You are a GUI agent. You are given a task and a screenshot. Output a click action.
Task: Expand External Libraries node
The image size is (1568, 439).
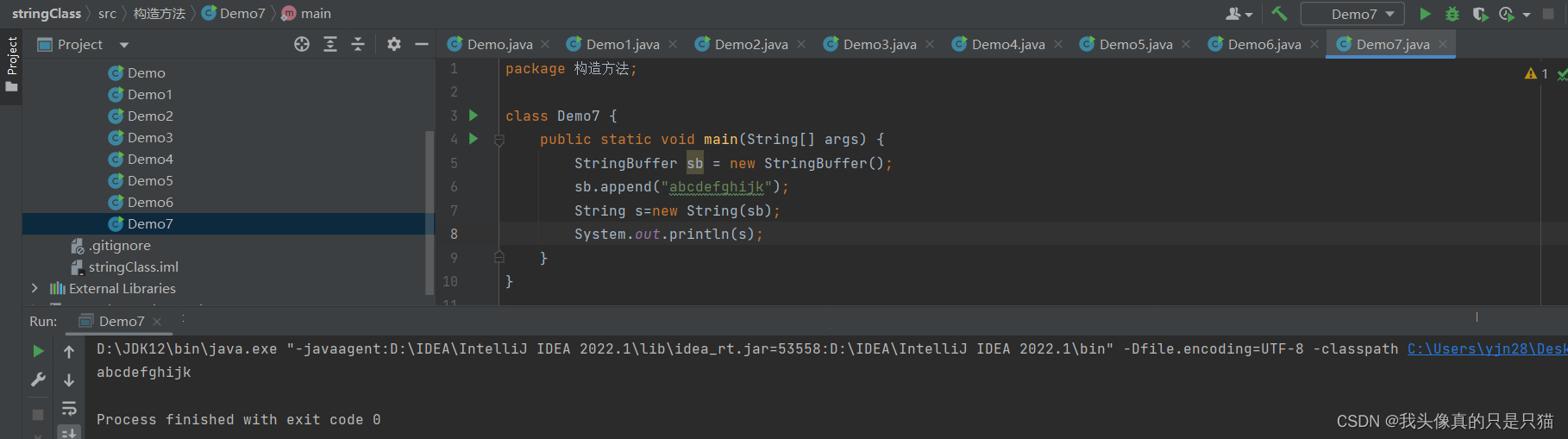click(x=34, y=288)
